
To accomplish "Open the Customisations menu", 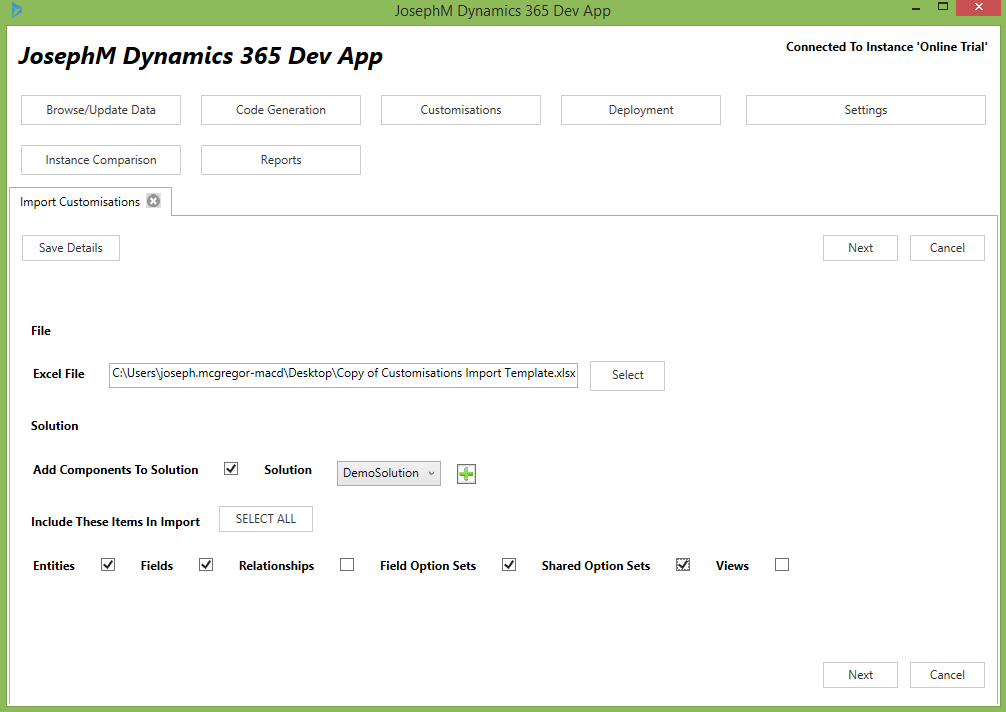I will click(x=461, y=110).
